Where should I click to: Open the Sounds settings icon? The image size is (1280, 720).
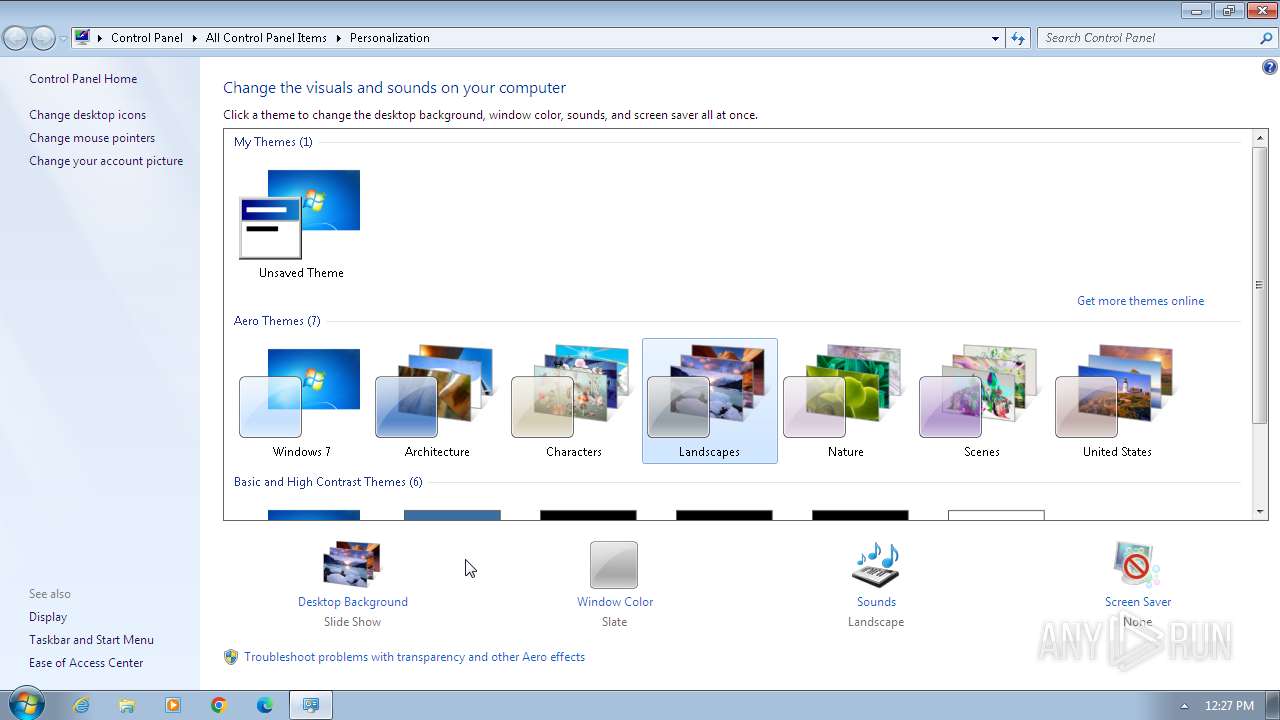click(876, 565)
